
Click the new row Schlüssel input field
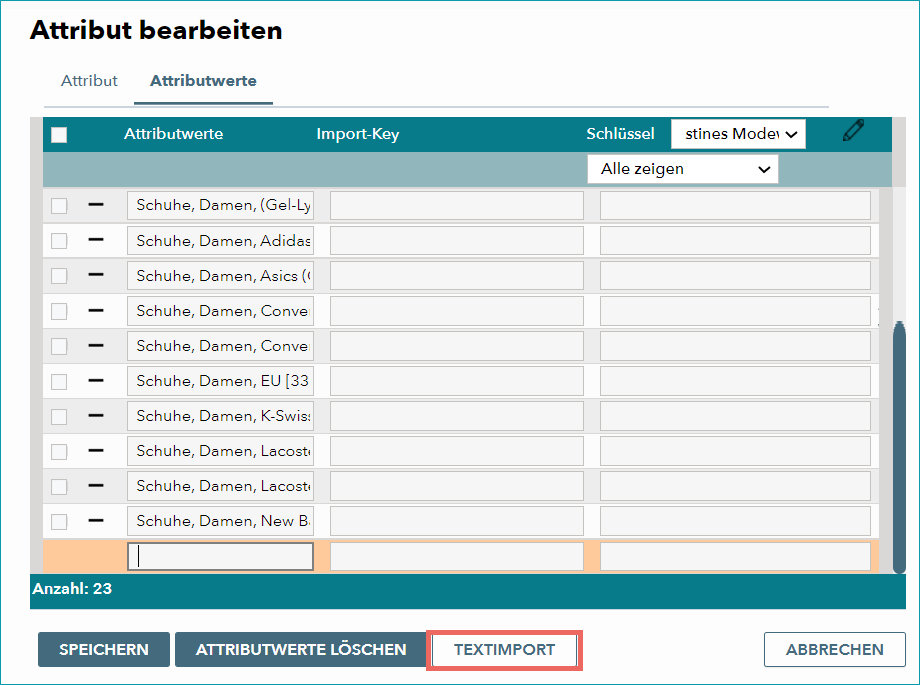pos(735,556)
